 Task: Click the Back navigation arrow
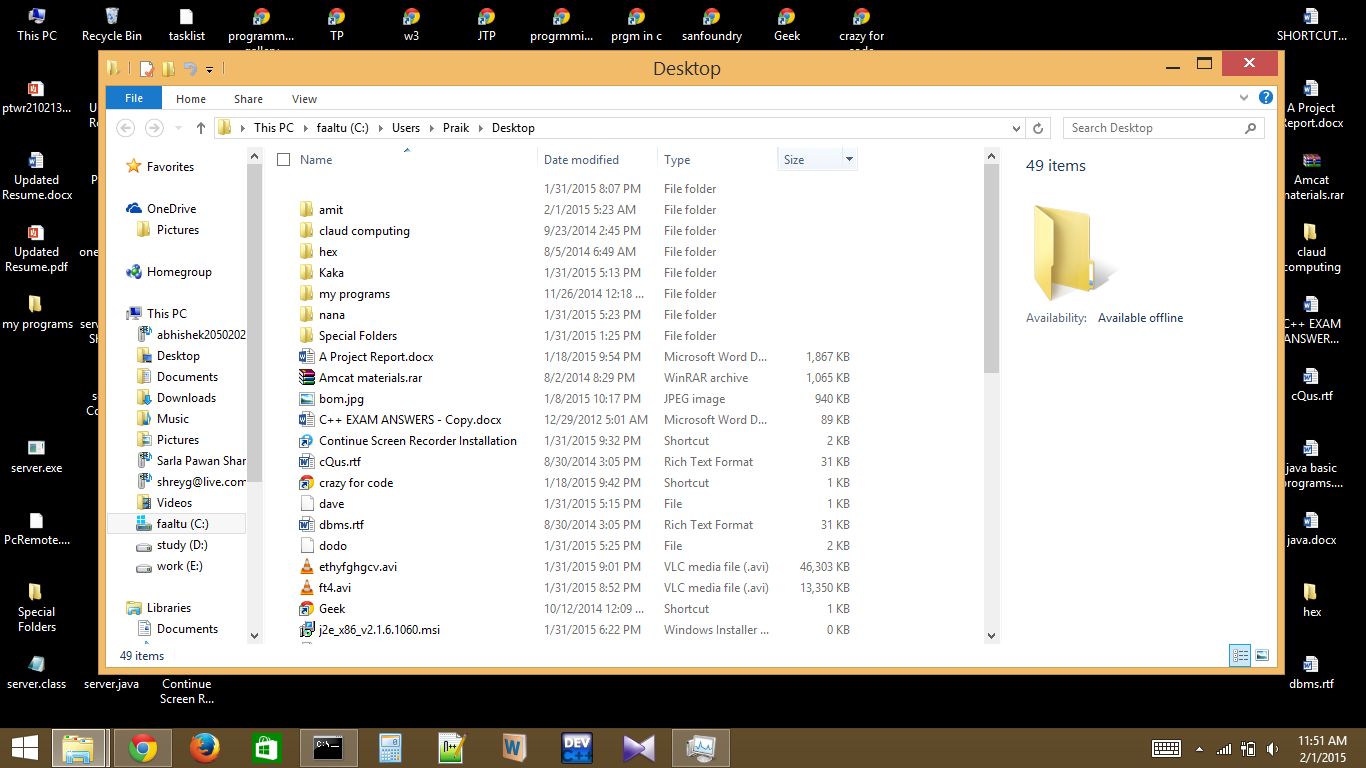(126, 128)
